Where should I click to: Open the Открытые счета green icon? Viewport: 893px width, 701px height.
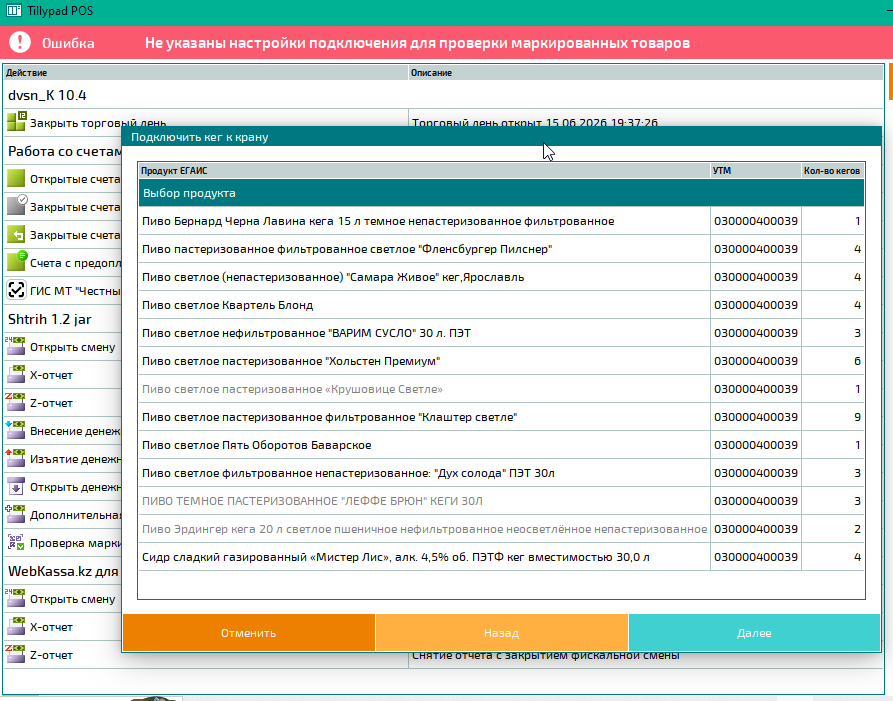click(16, 178)
